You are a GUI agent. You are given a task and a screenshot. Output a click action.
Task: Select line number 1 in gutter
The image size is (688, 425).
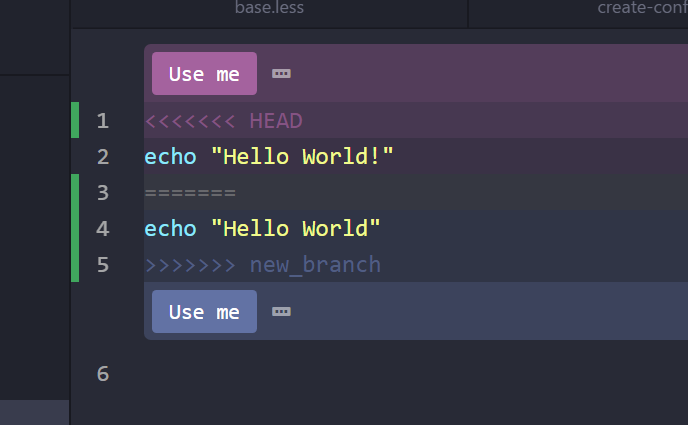click(103, 121)
